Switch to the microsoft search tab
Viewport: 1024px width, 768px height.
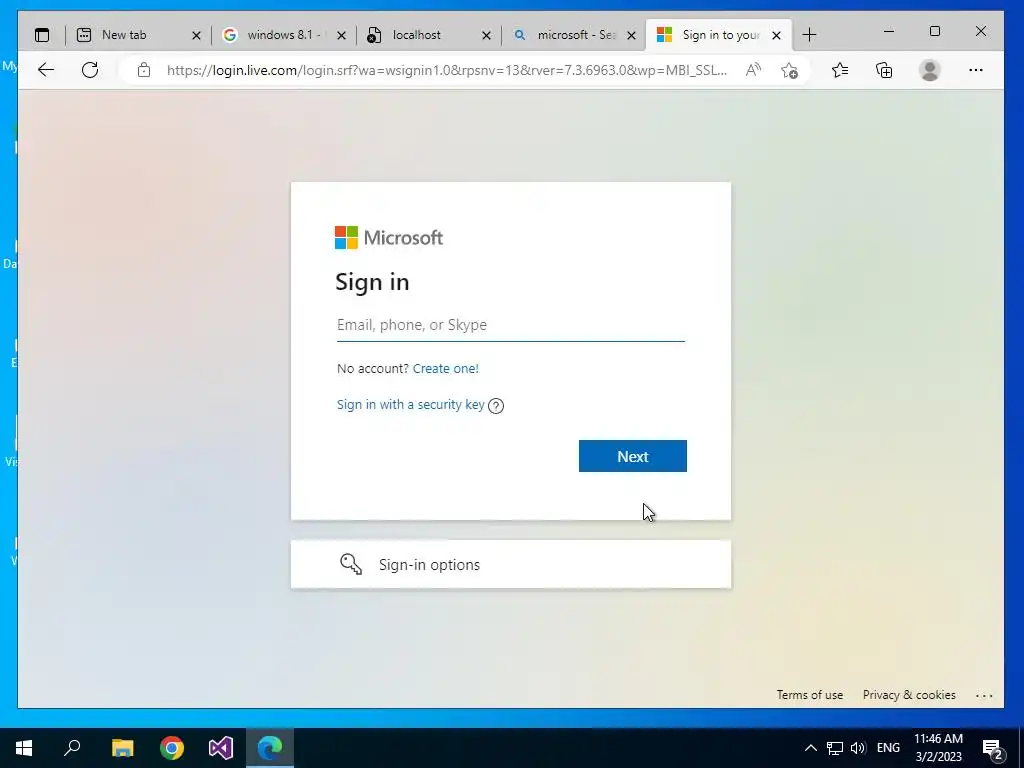tap(574, 35)
